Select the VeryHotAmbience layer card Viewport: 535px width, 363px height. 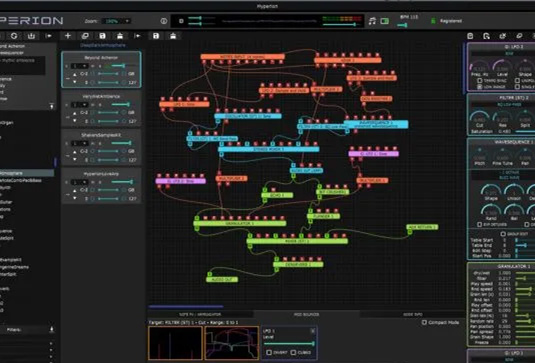[101, 108]
